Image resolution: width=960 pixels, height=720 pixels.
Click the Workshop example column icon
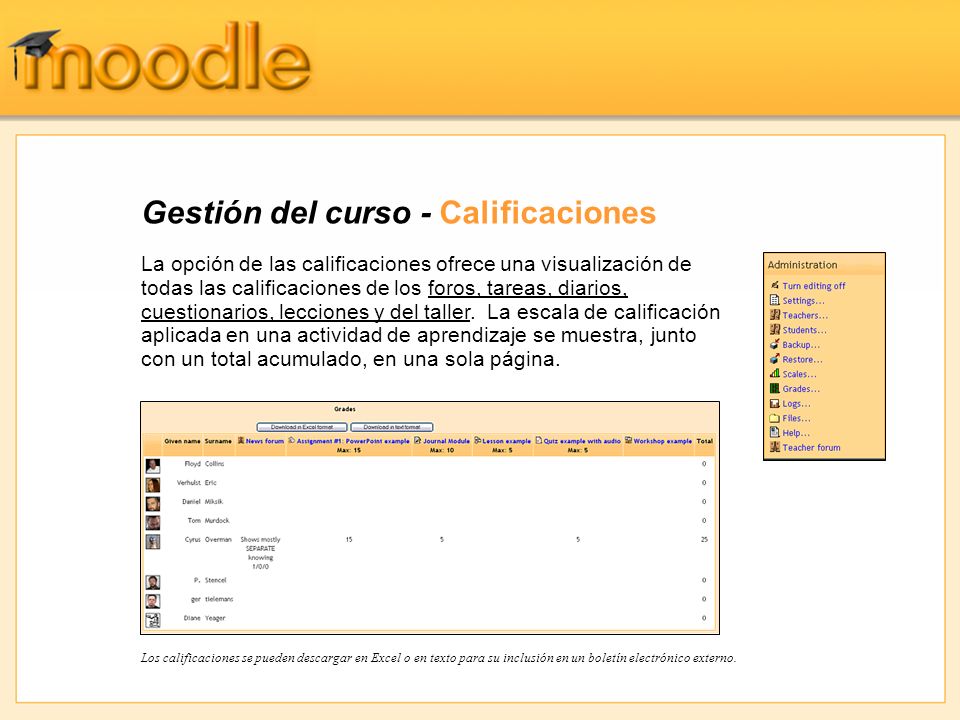click(628, 440)
